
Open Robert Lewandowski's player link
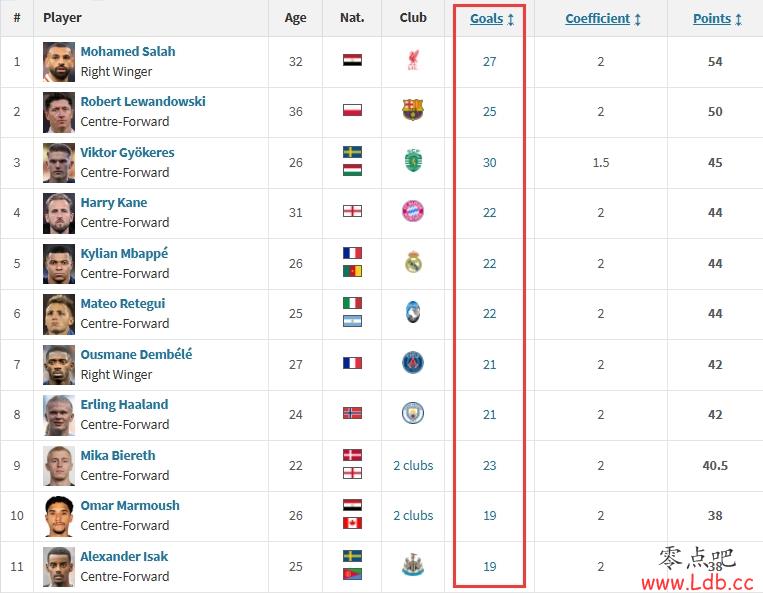tap(143, 101)
